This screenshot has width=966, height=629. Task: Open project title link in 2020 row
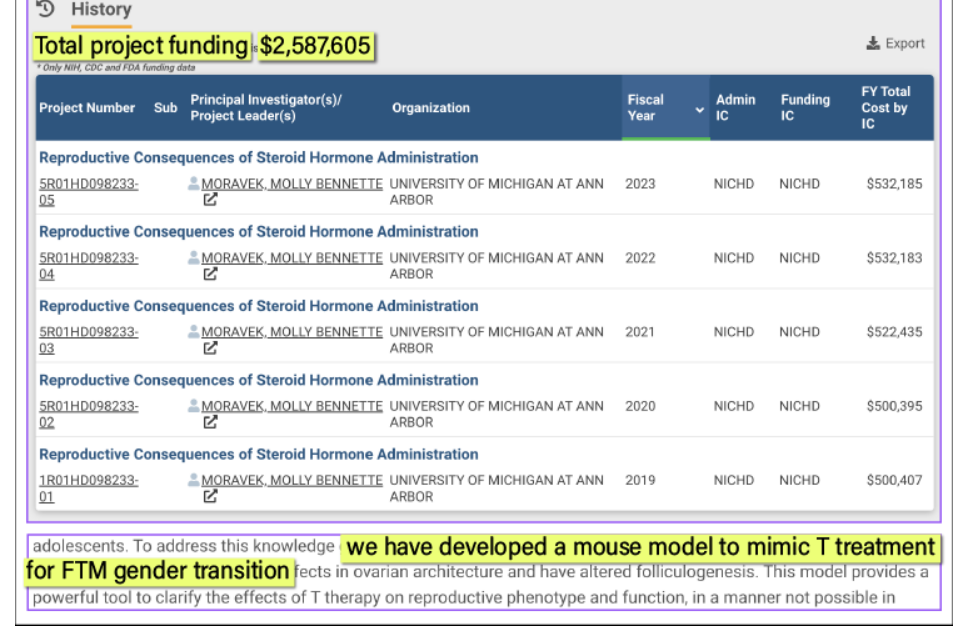click(259, 380)
